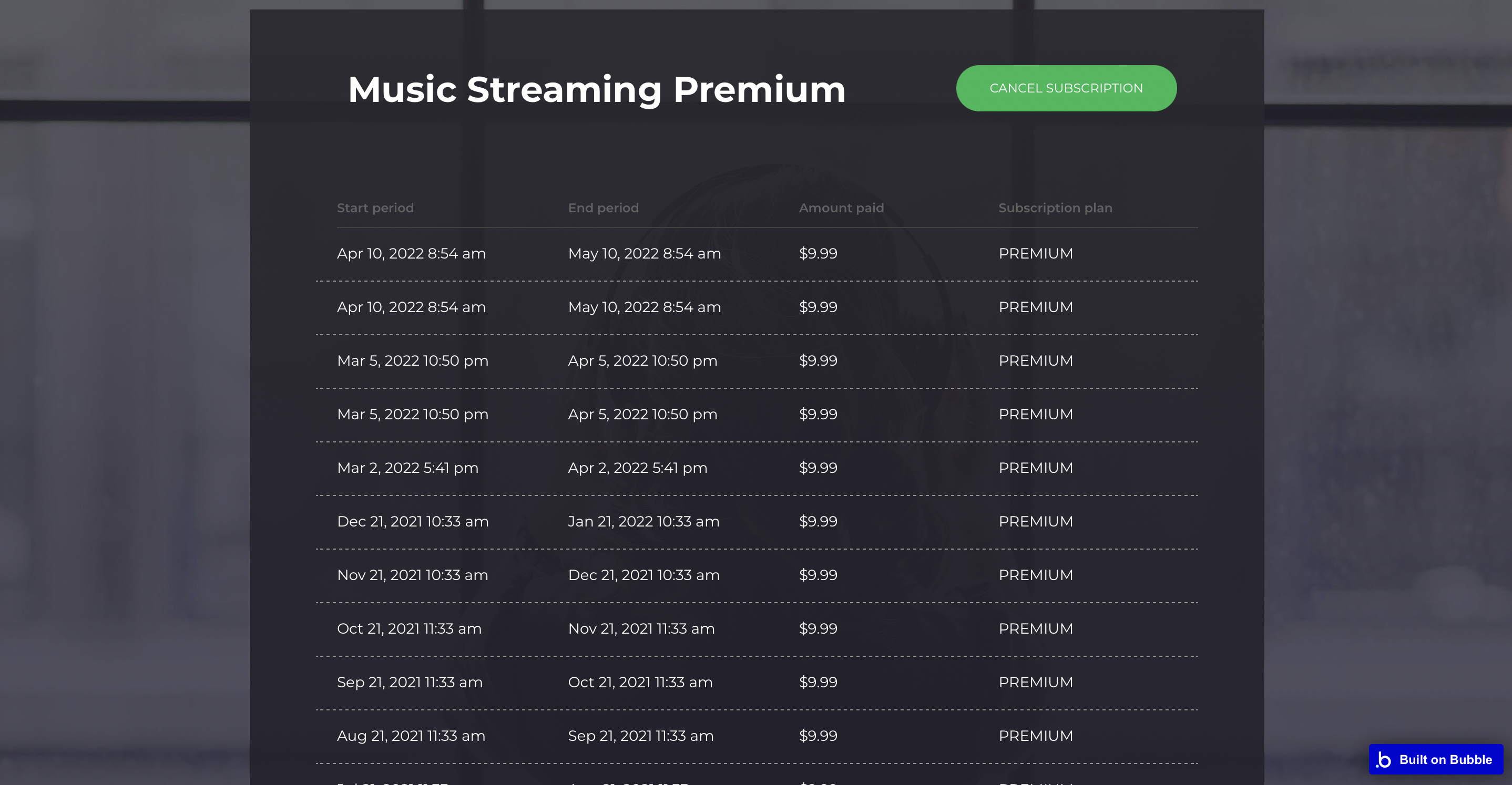Select the Subscription plan column header
The image size is (1512, 785).
(x=1055, y=208)
